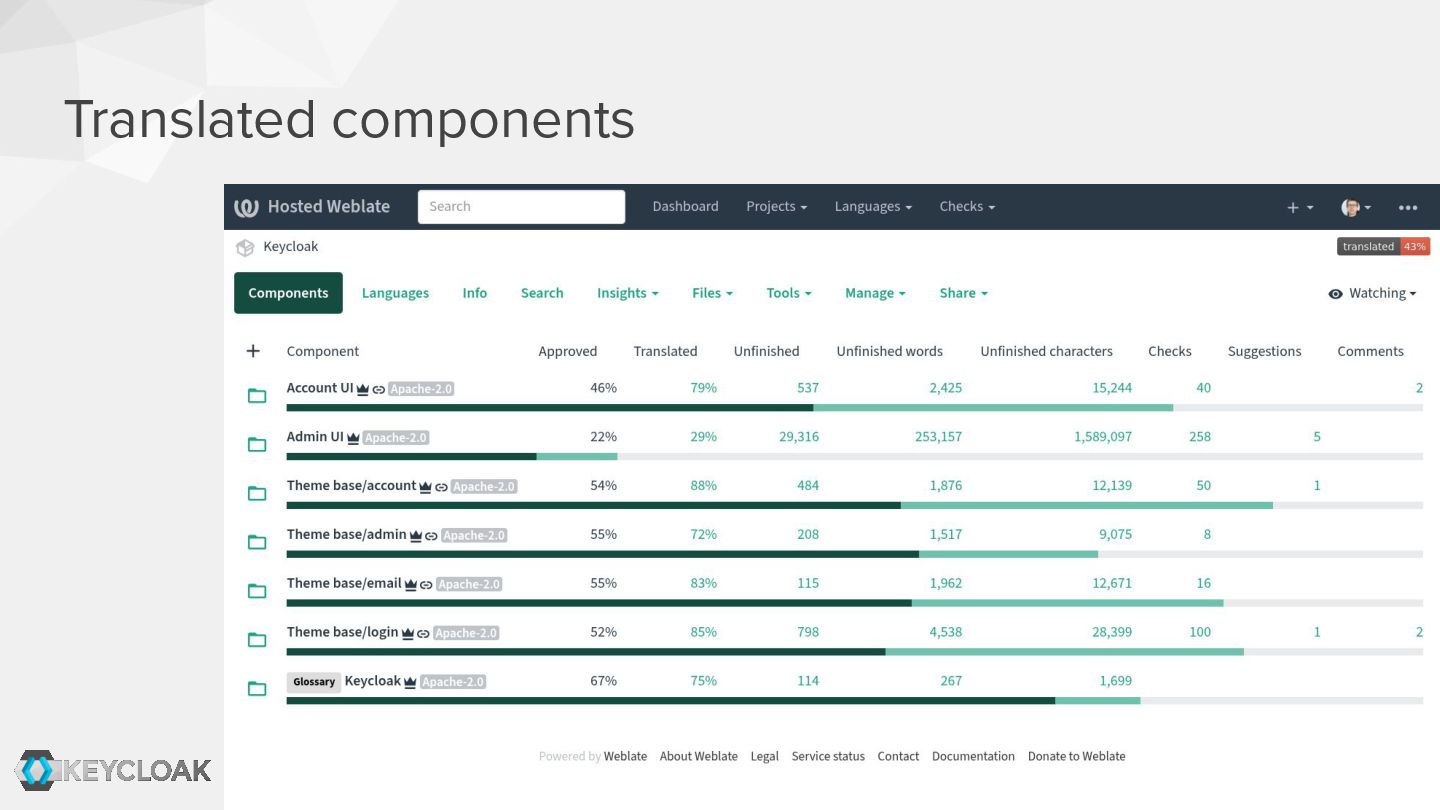Focus the Search input field
The image size is (1440, 810).
[521, 207]
